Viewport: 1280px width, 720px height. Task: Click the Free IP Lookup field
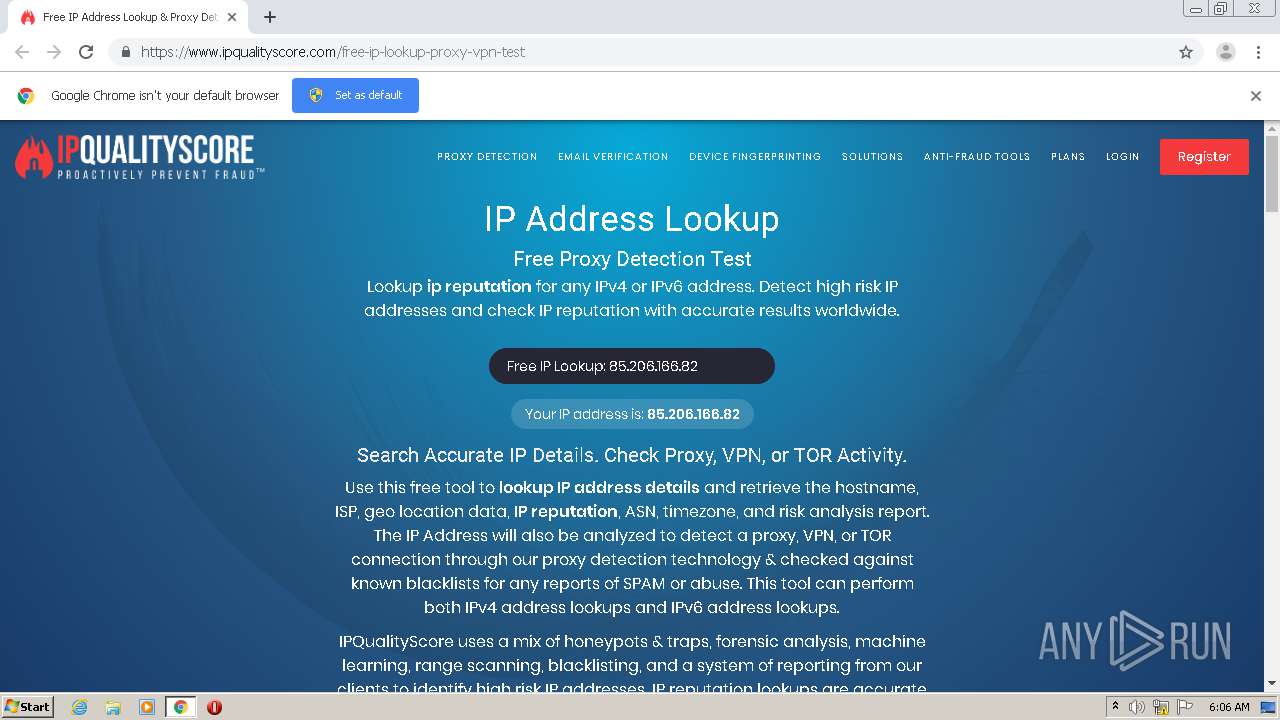pos(632,366)
